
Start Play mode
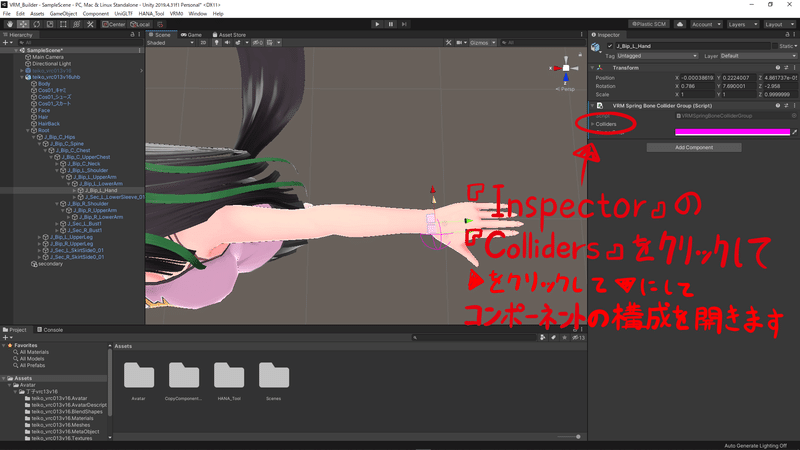377,24
